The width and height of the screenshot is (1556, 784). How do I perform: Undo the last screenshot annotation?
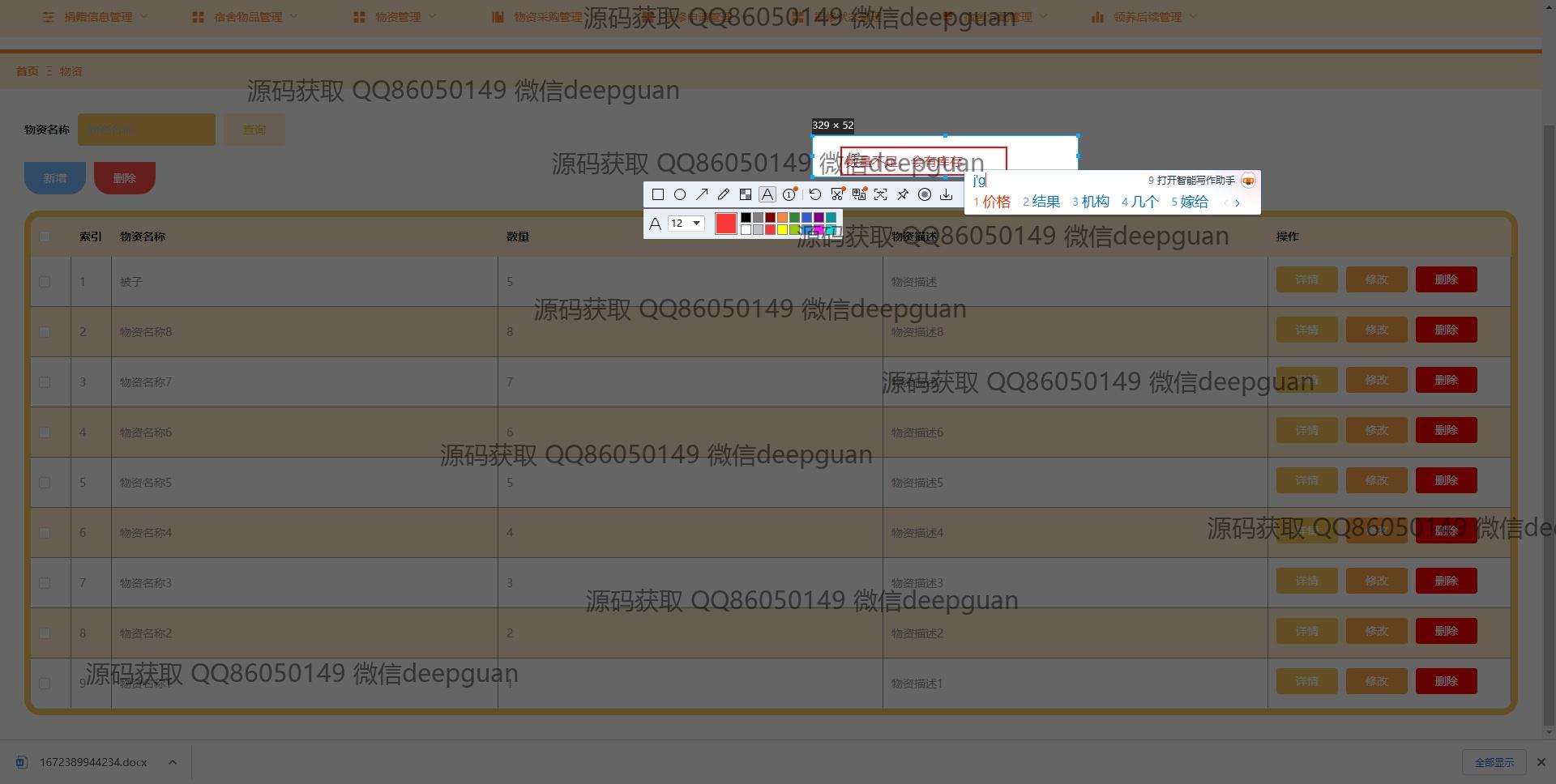815,194
